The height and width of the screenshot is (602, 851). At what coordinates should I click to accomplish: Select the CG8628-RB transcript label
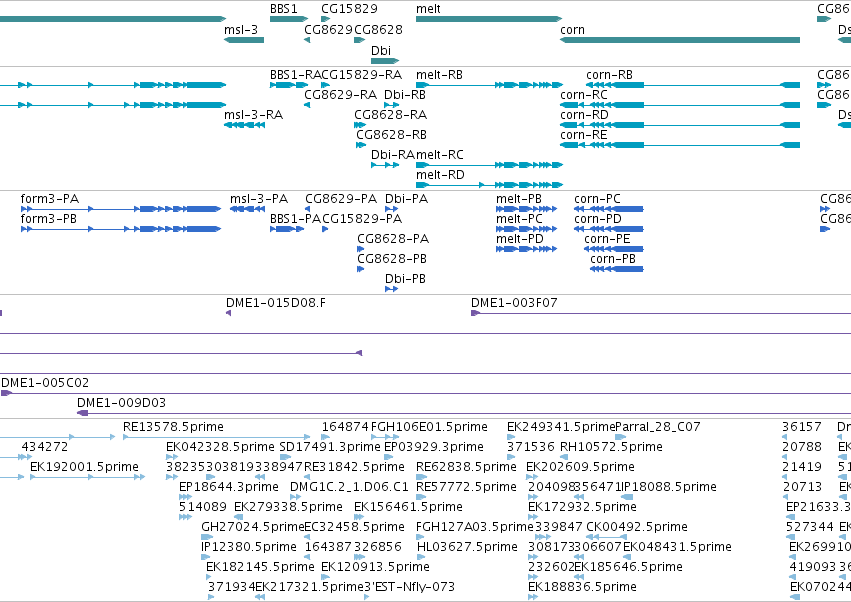[391, 135]
